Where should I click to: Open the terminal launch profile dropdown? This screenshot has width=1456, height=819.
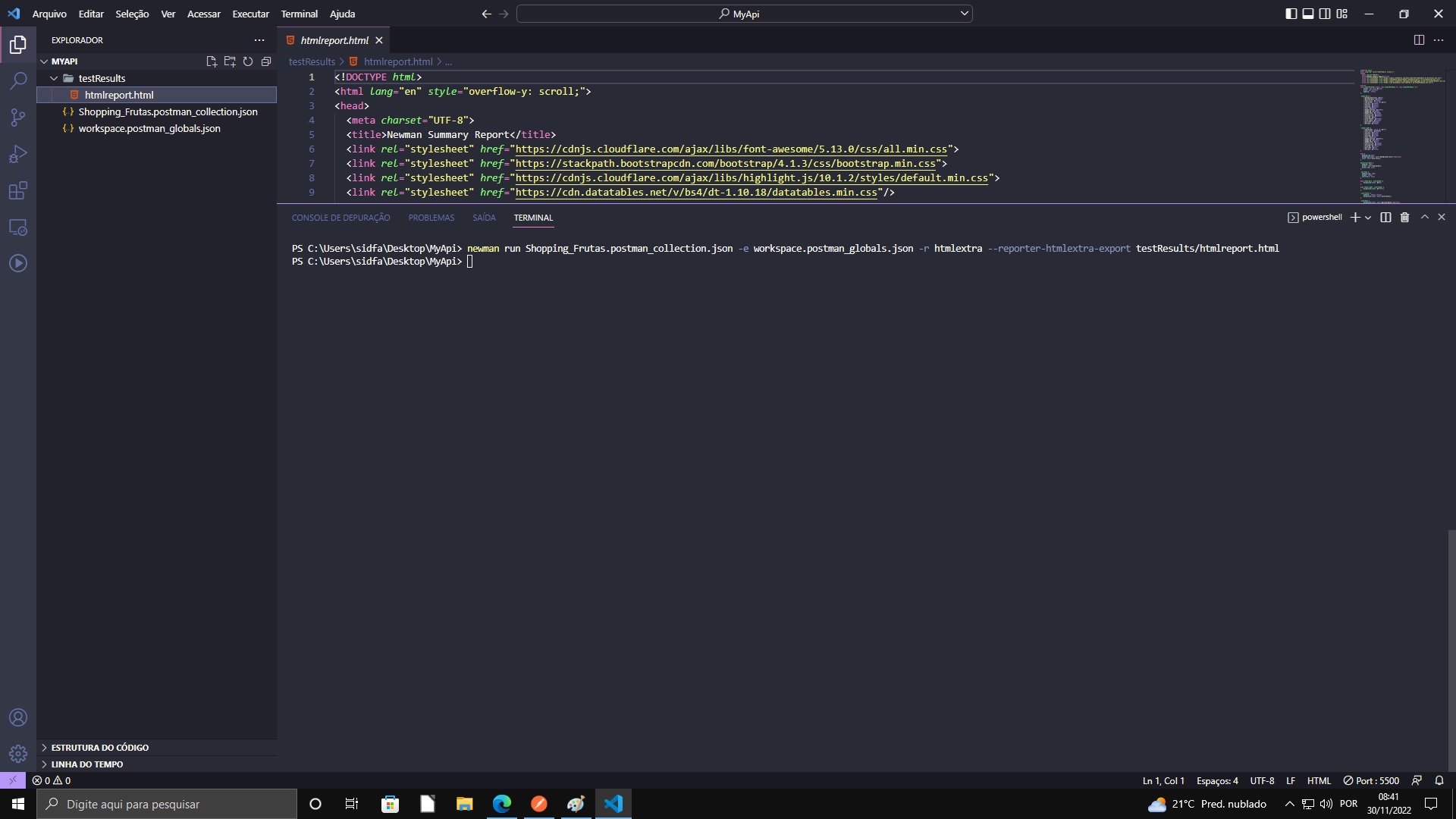coord(1367,218)
